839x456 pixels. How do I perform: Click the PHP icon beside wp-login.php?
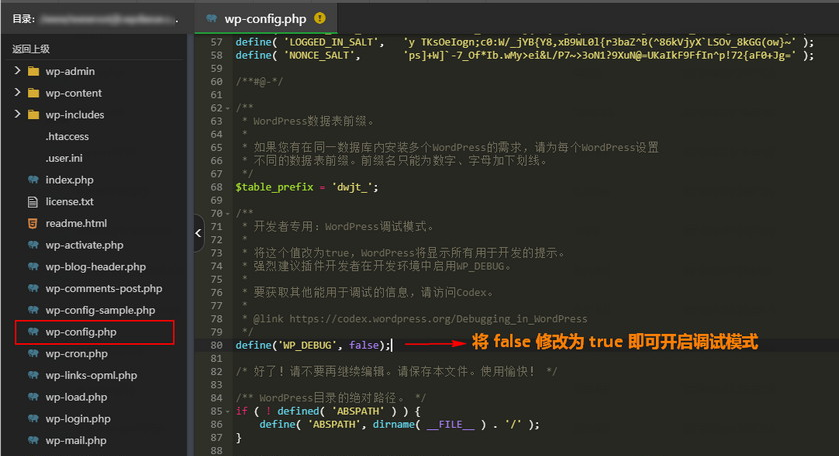[33, 419]
